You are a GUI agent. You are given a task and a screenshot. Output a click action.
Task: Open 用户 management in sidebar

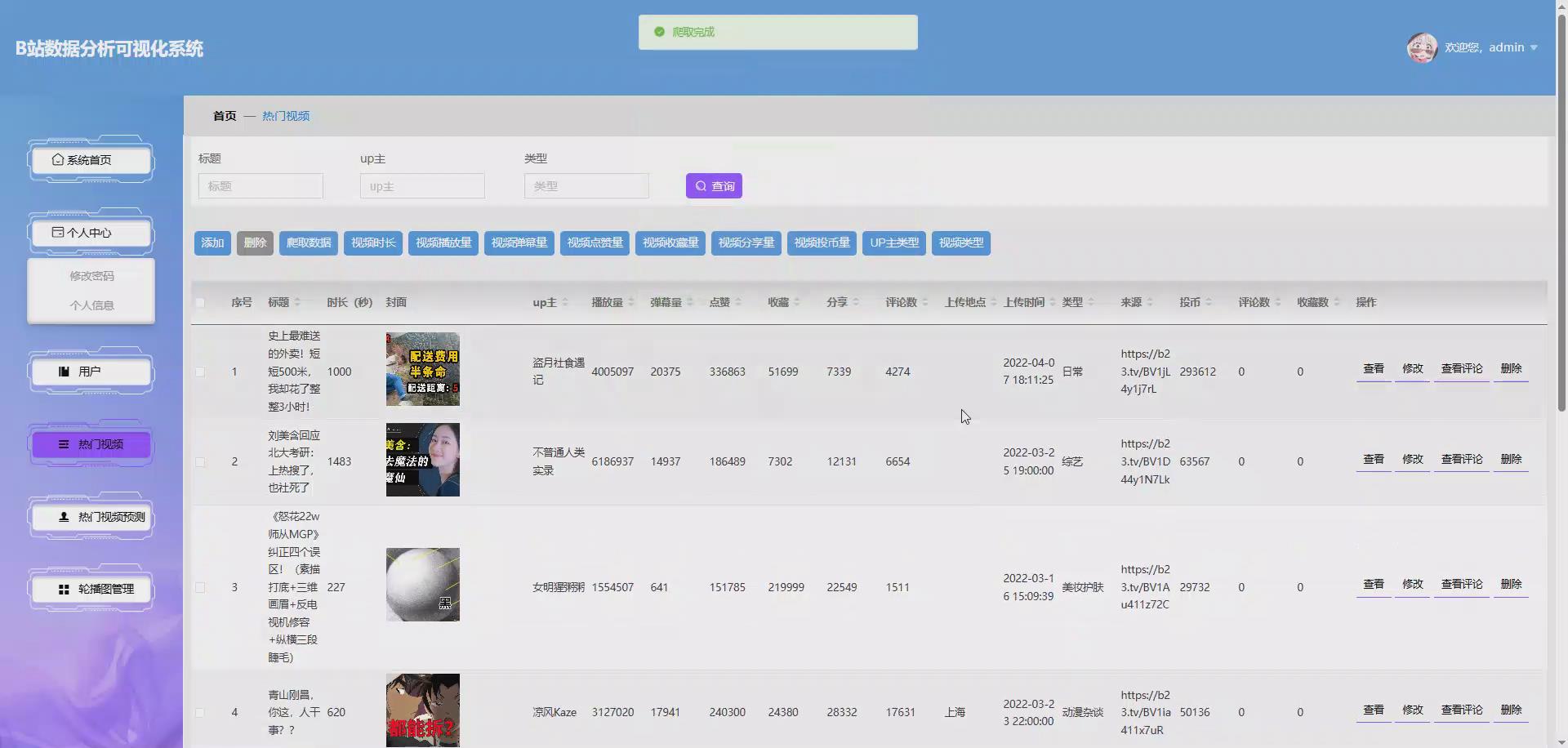(x=91, y=372)
